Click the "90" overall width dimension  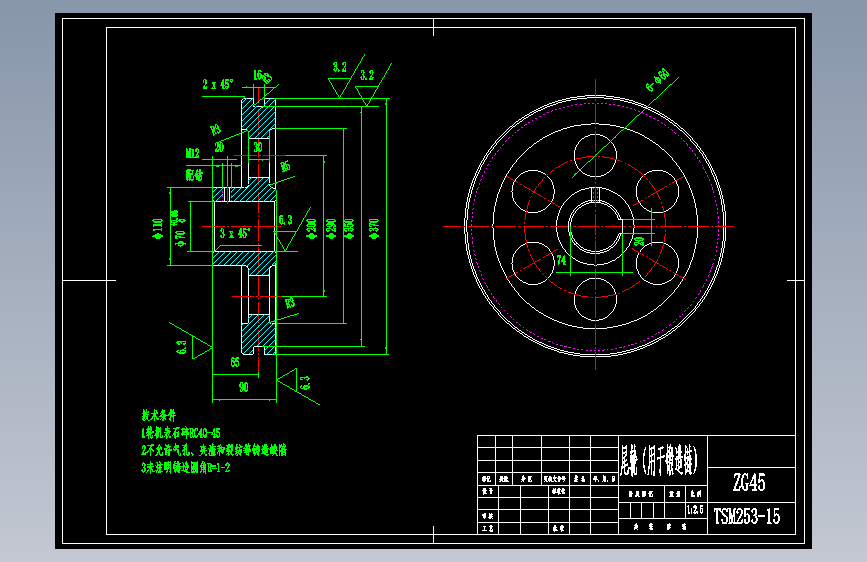click(244, 387)
